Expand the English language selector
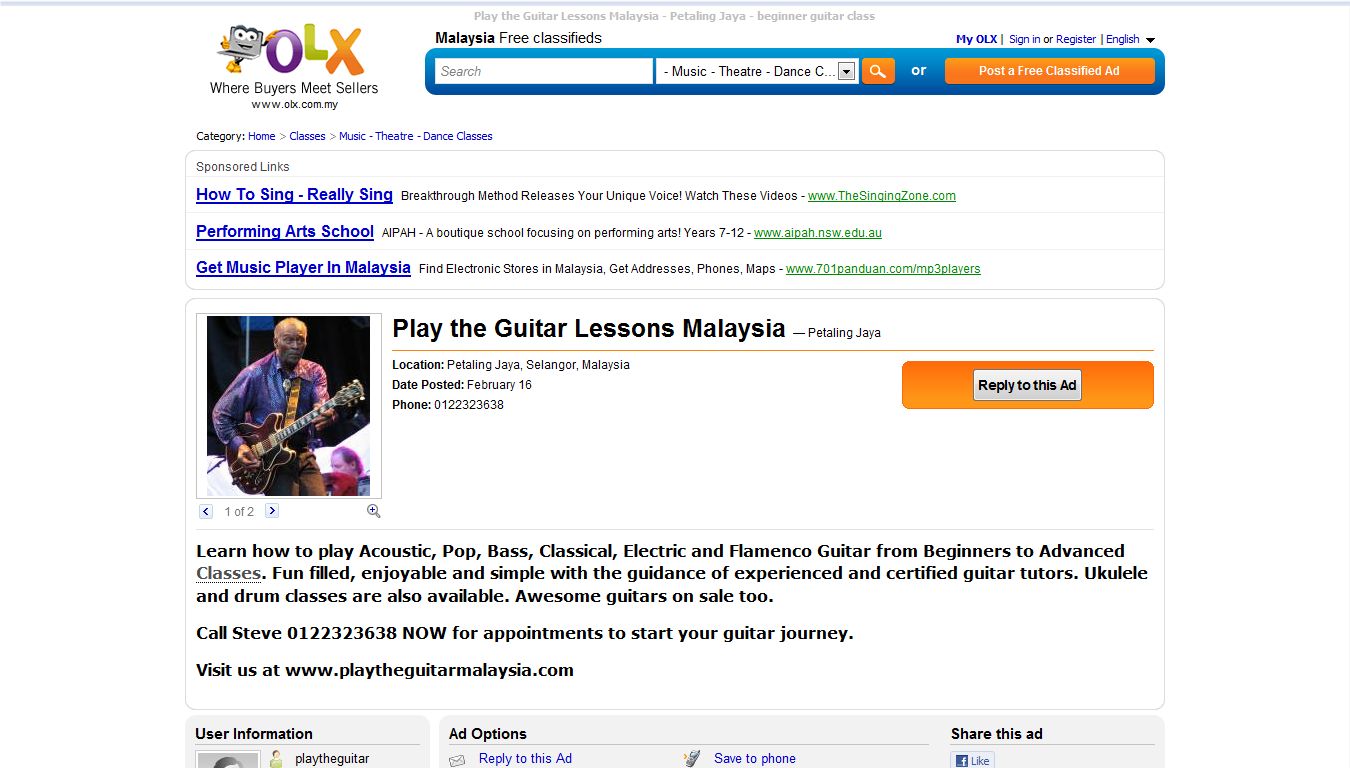Image resolution: width=1350 pixels, height=768 pixels. tap(1131, 39)
